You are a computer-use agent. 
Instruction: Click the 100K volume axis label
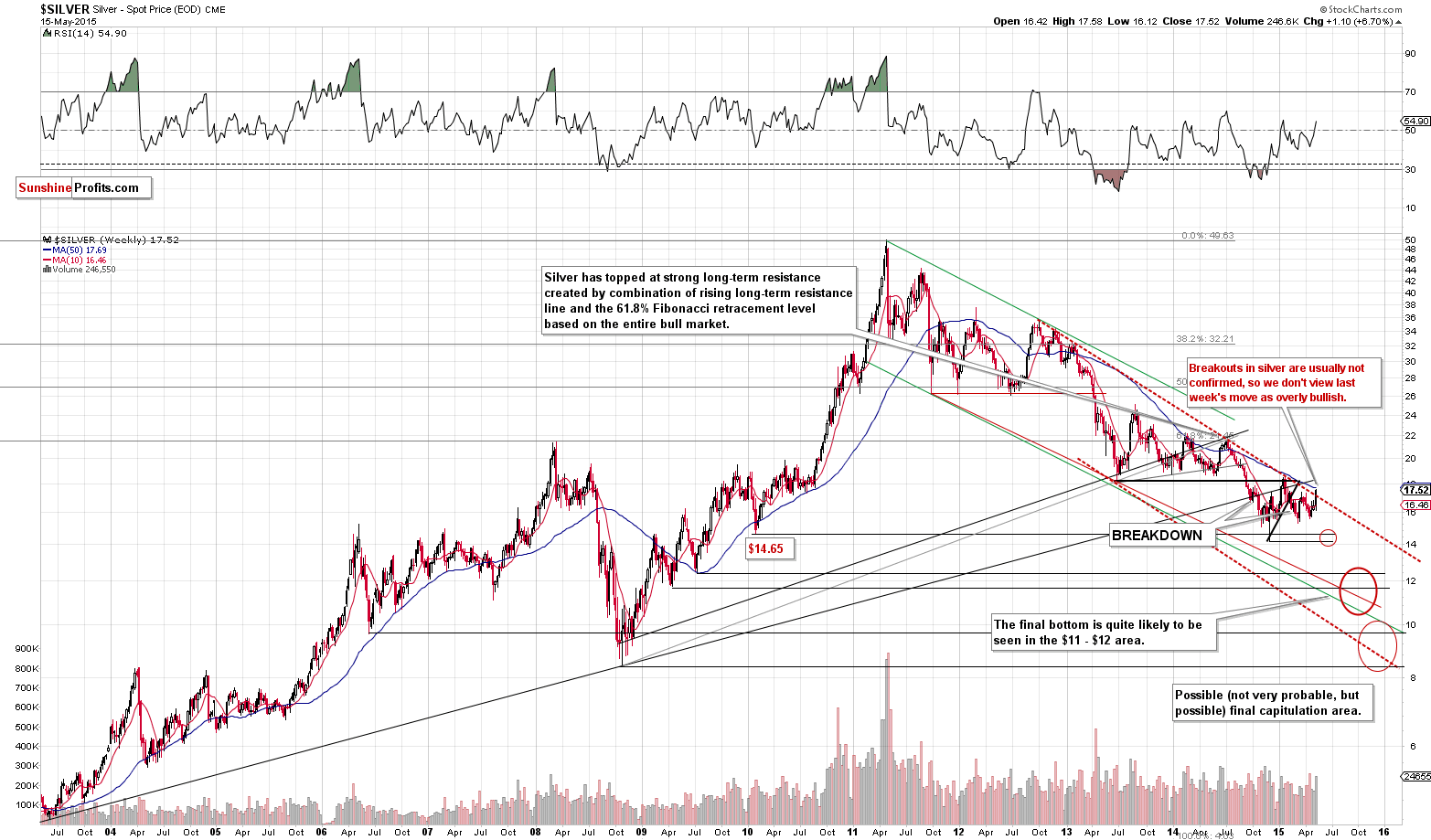point(26,806)
